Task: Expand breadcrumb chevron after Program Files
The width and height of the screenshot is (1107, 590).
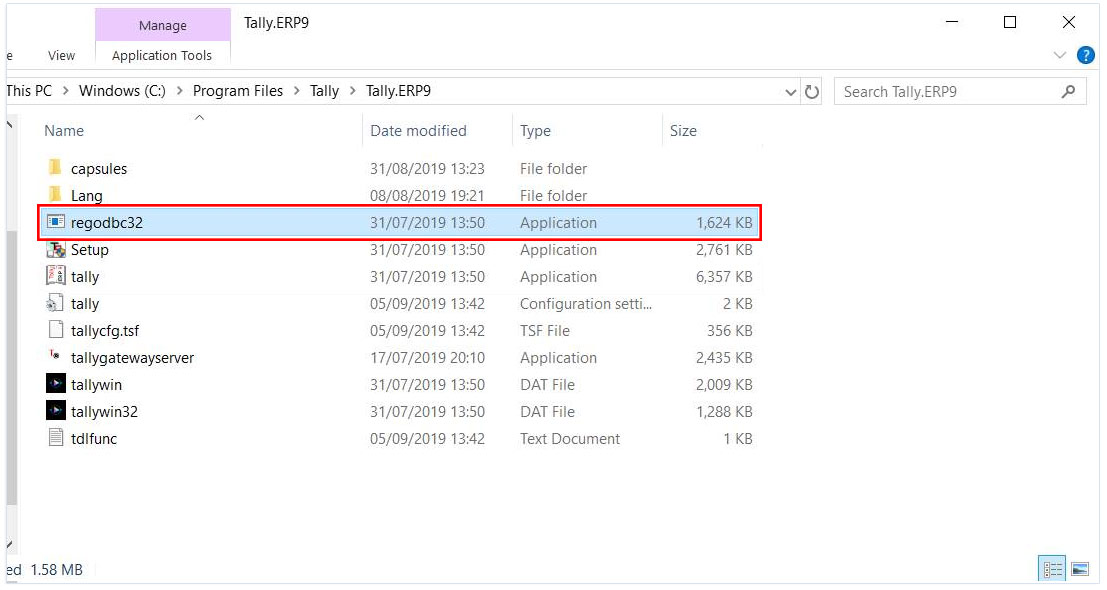Action: point(297,91)
